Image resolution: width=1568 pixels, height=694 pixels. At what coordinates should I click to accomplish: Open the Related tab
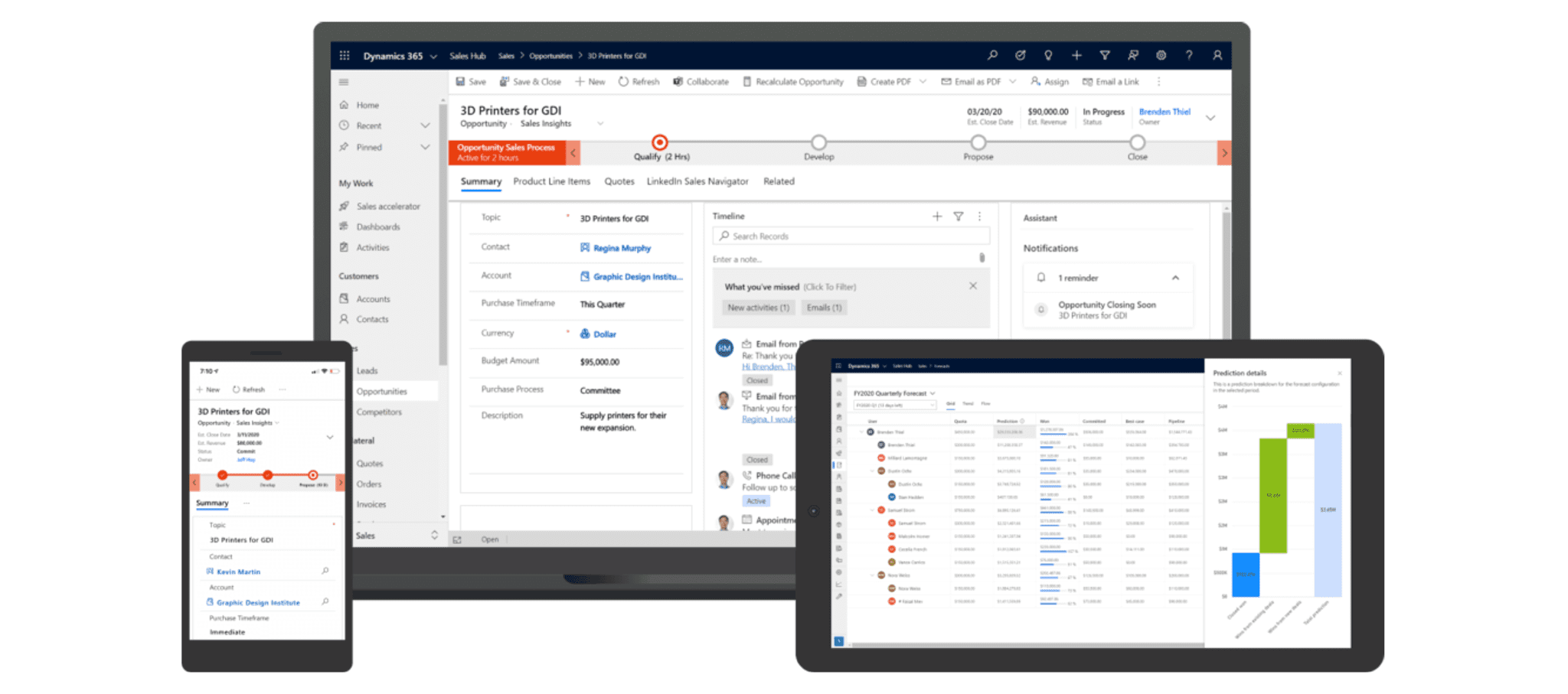779,181
